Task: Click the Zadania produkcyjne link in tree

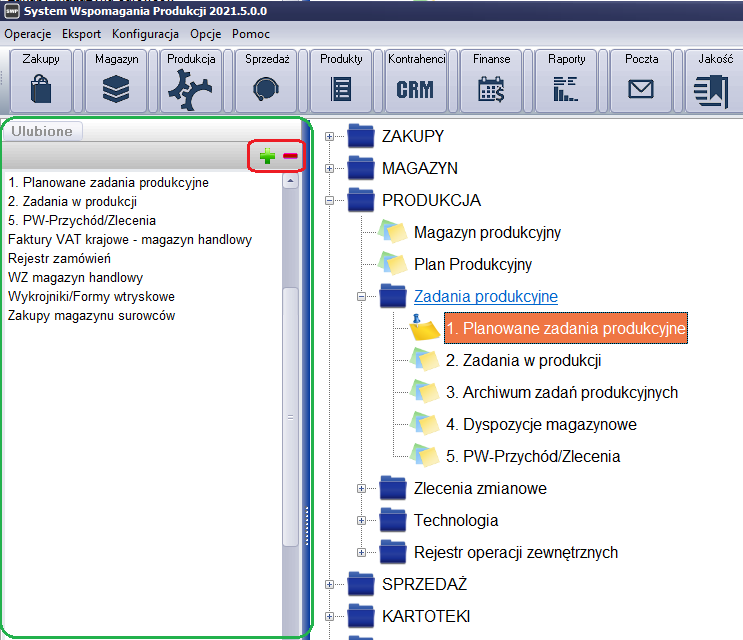Action: click(485, 296)
